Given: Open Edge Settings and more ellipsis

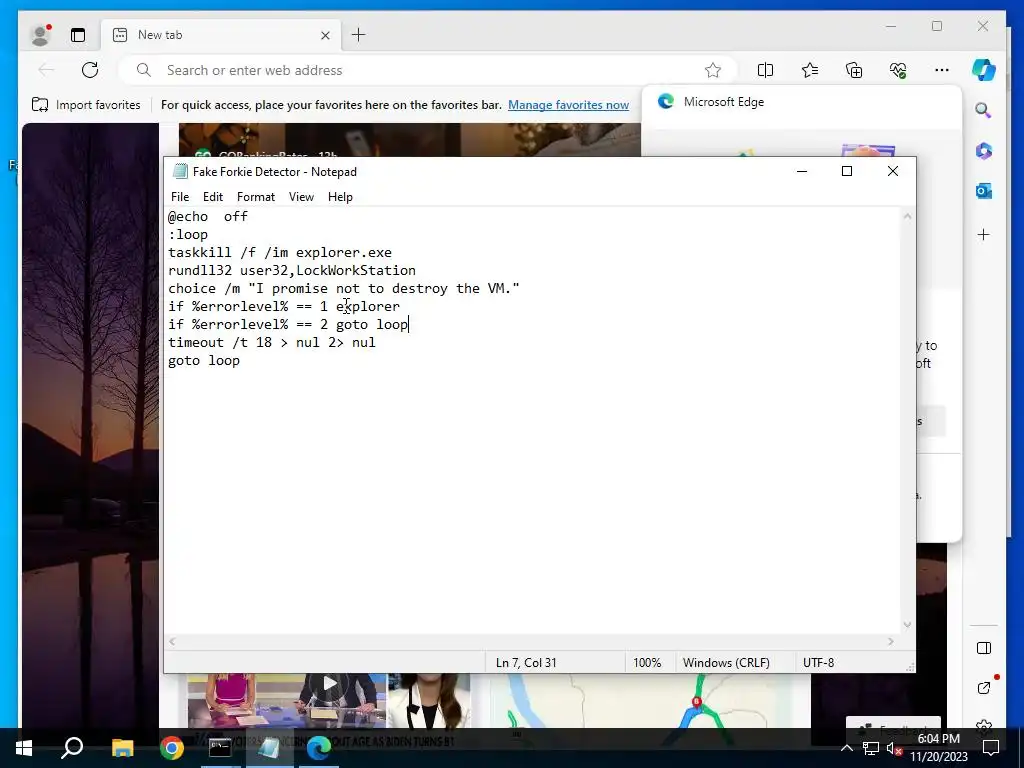Looking at the screenshot, I should pyautogui.click(x=942, y=70).
